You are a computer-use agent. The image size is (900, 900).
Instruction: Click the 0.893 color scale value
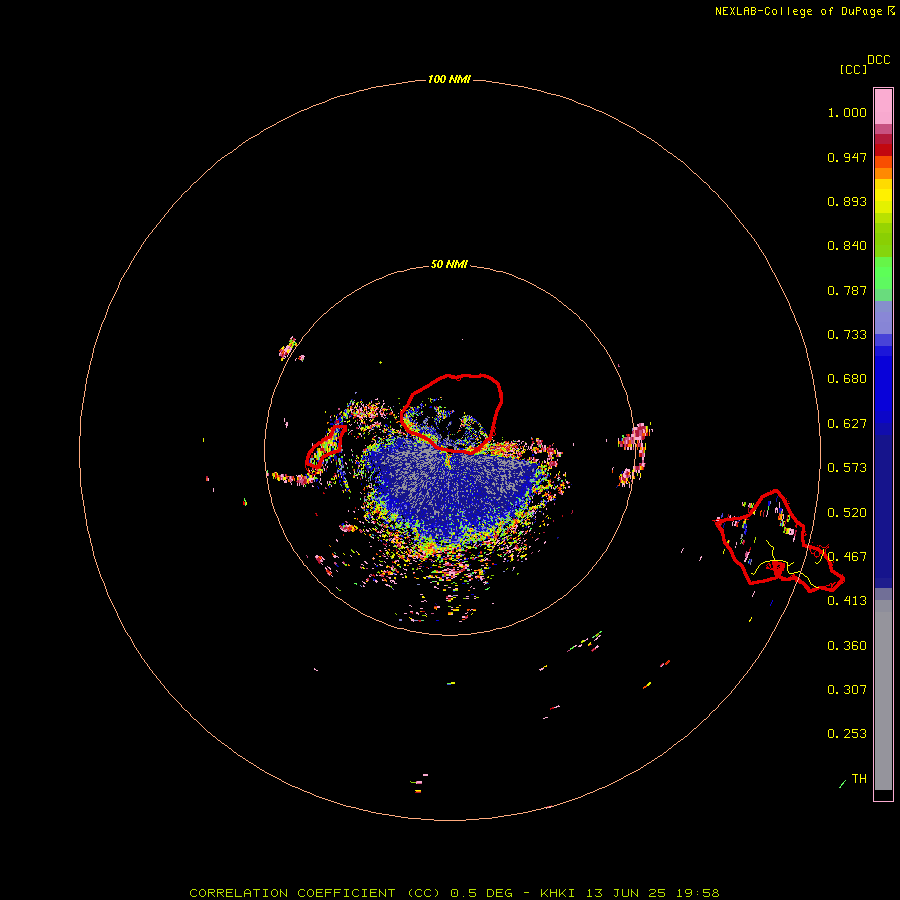click(x=847, y=201)
